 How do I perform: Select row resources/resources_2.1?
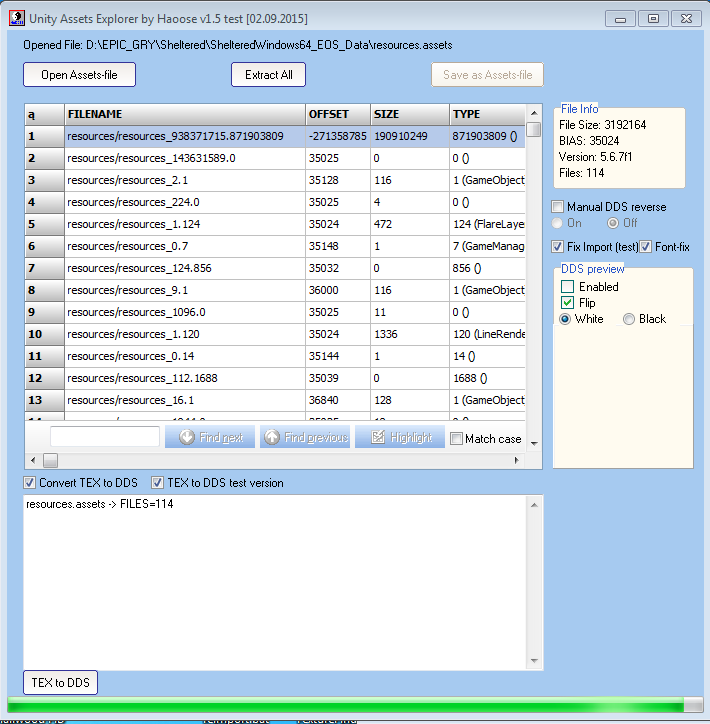[x=185, y=180]
